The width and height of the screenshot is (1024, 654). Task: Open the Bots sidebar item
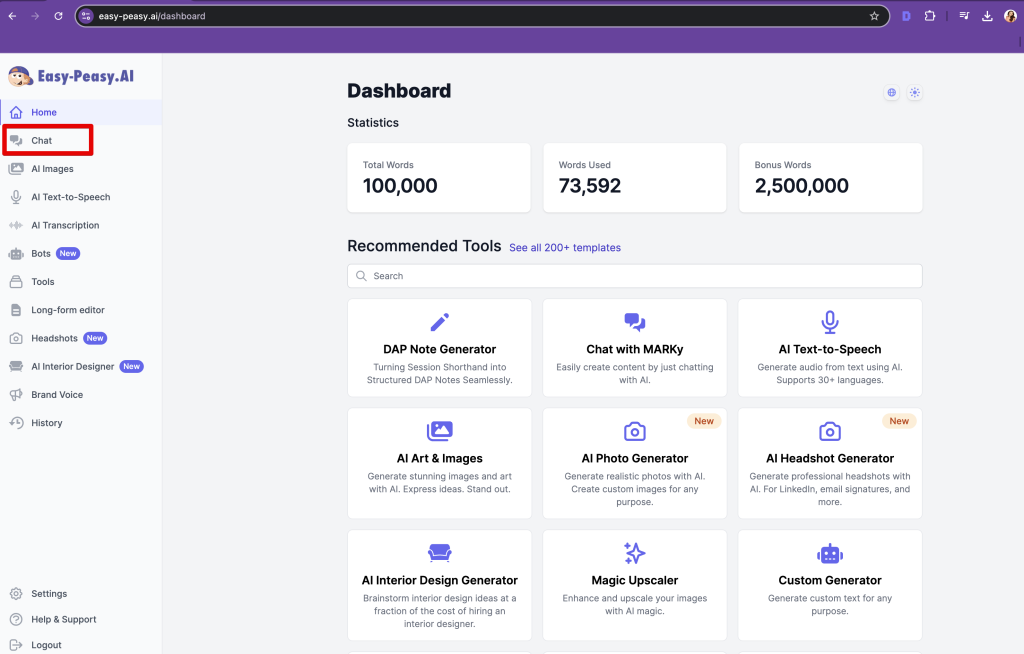pyautogui.click(x=41, y=254)
